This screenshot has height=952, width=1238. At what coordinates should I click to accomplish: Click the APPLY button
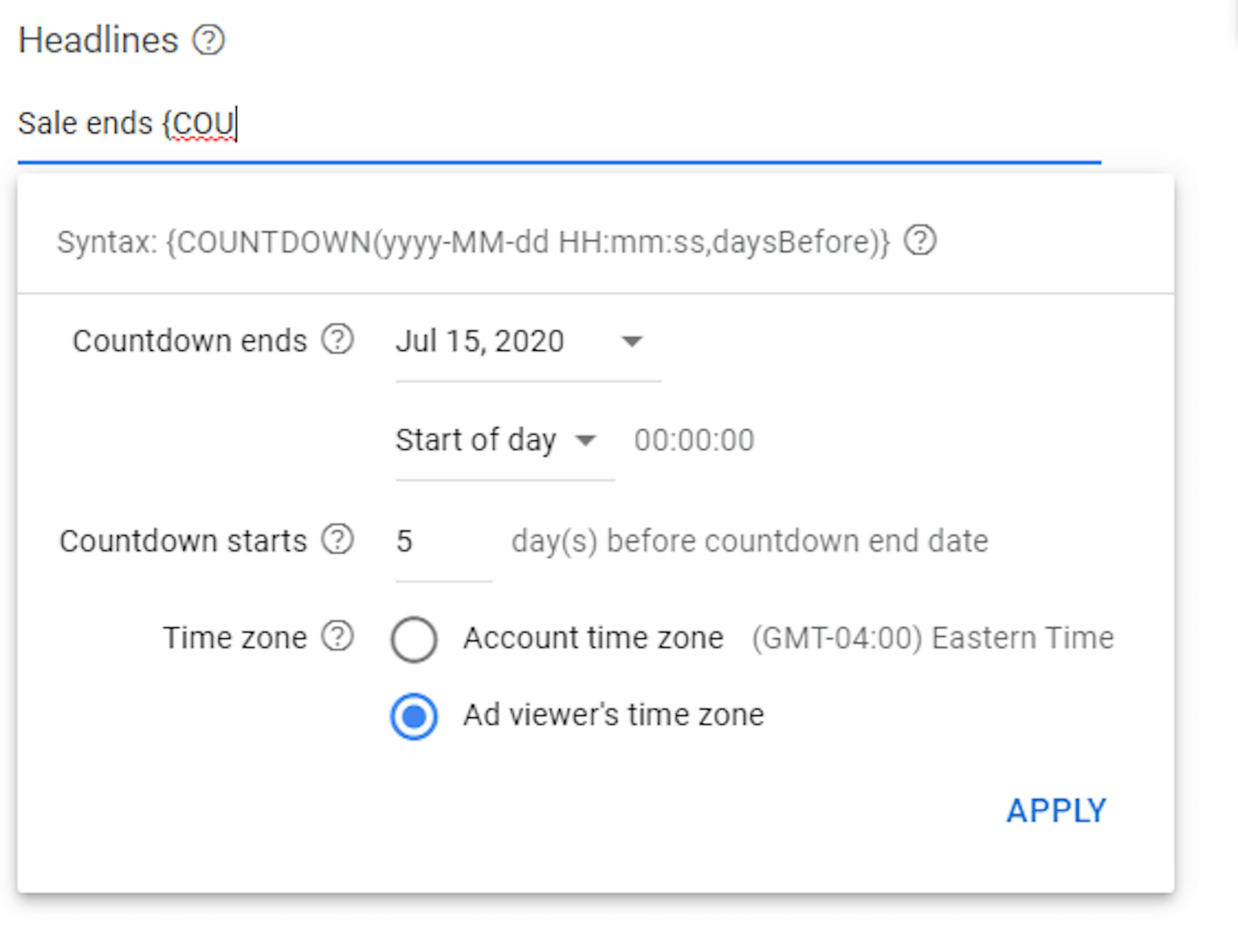coord(1055,810)
